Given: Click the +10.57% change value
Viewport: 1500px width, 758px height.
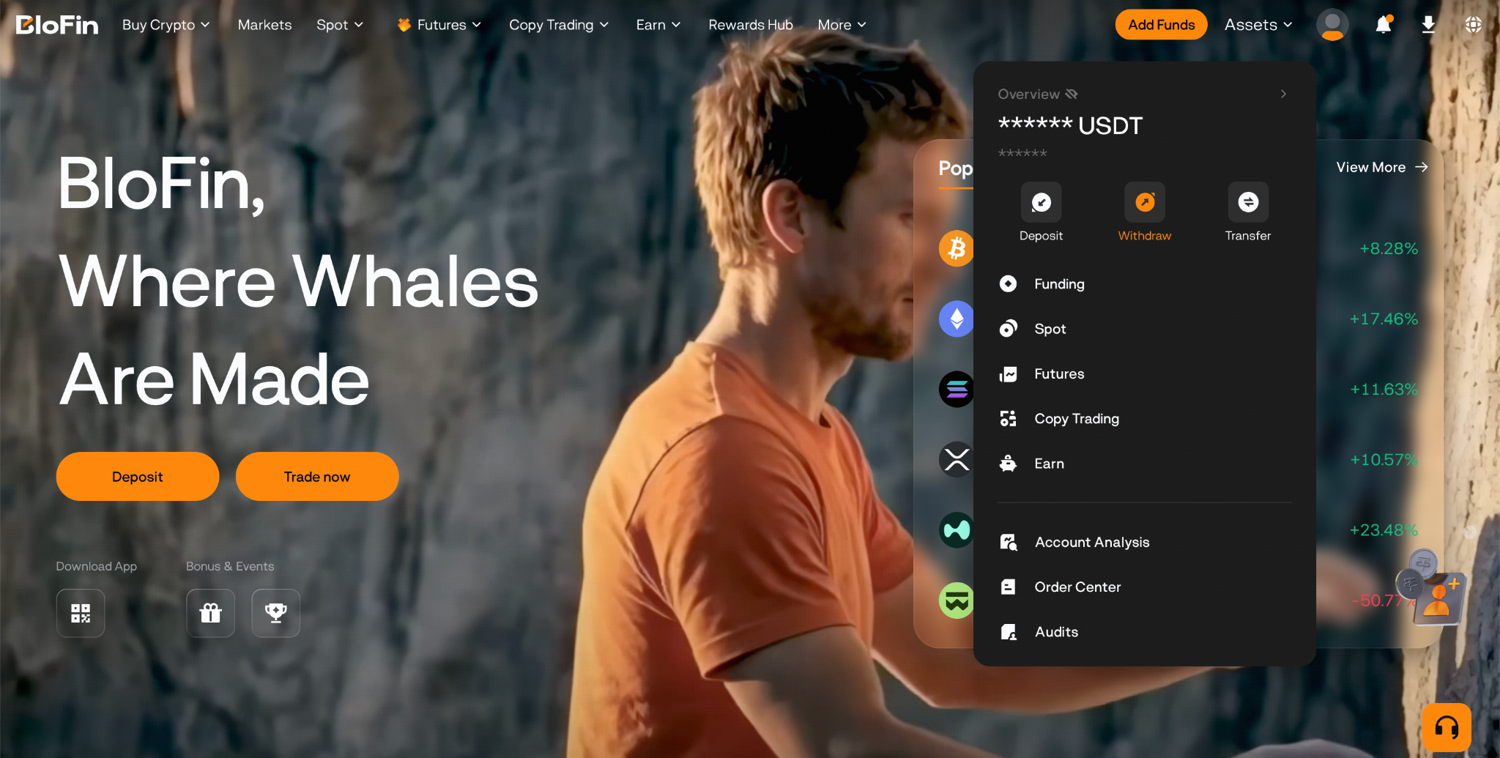Looking at the screenshot, I should tap(1384, 460).
